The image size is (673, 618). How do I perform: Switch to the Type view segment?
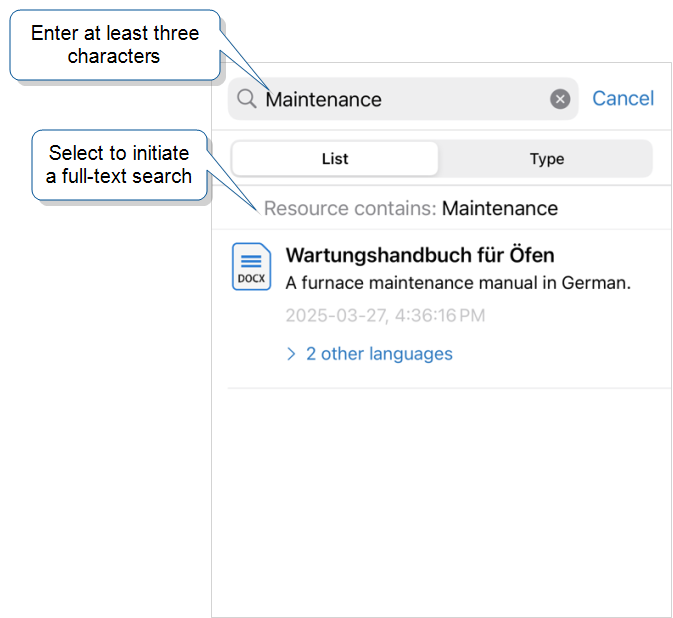tap(546, 159)
